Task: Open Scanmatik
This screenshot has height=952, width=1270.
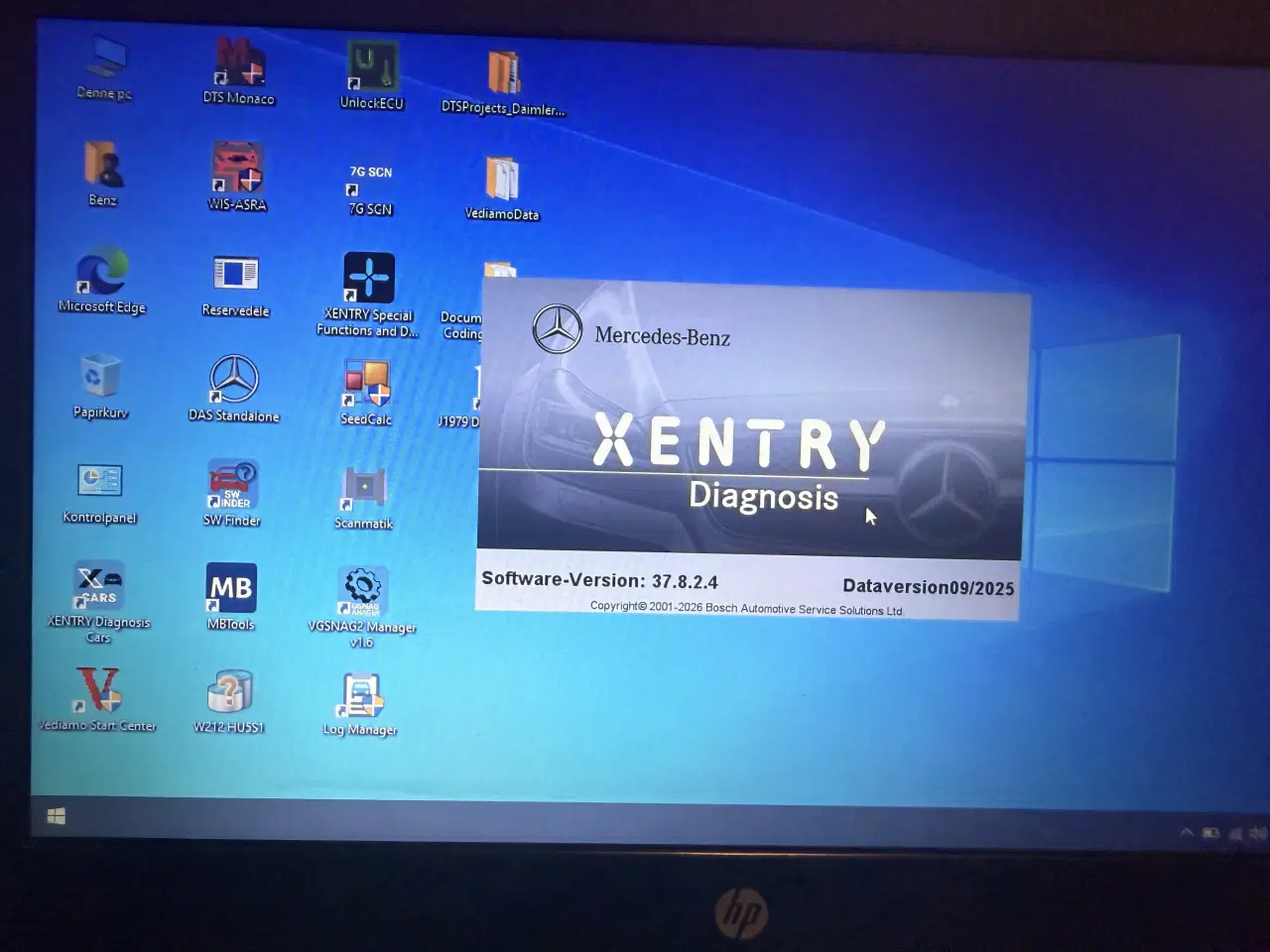Action: pyautogui.click(x=363, y=488)
